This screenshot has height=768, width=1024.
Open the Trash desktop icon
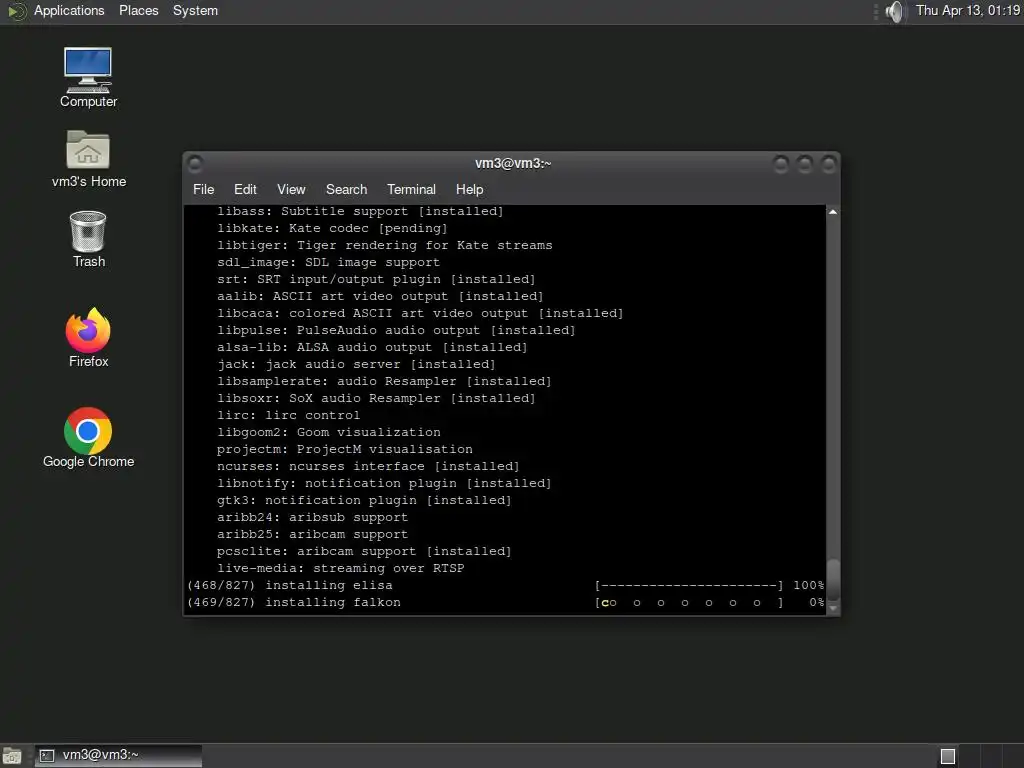coord(88,239)
